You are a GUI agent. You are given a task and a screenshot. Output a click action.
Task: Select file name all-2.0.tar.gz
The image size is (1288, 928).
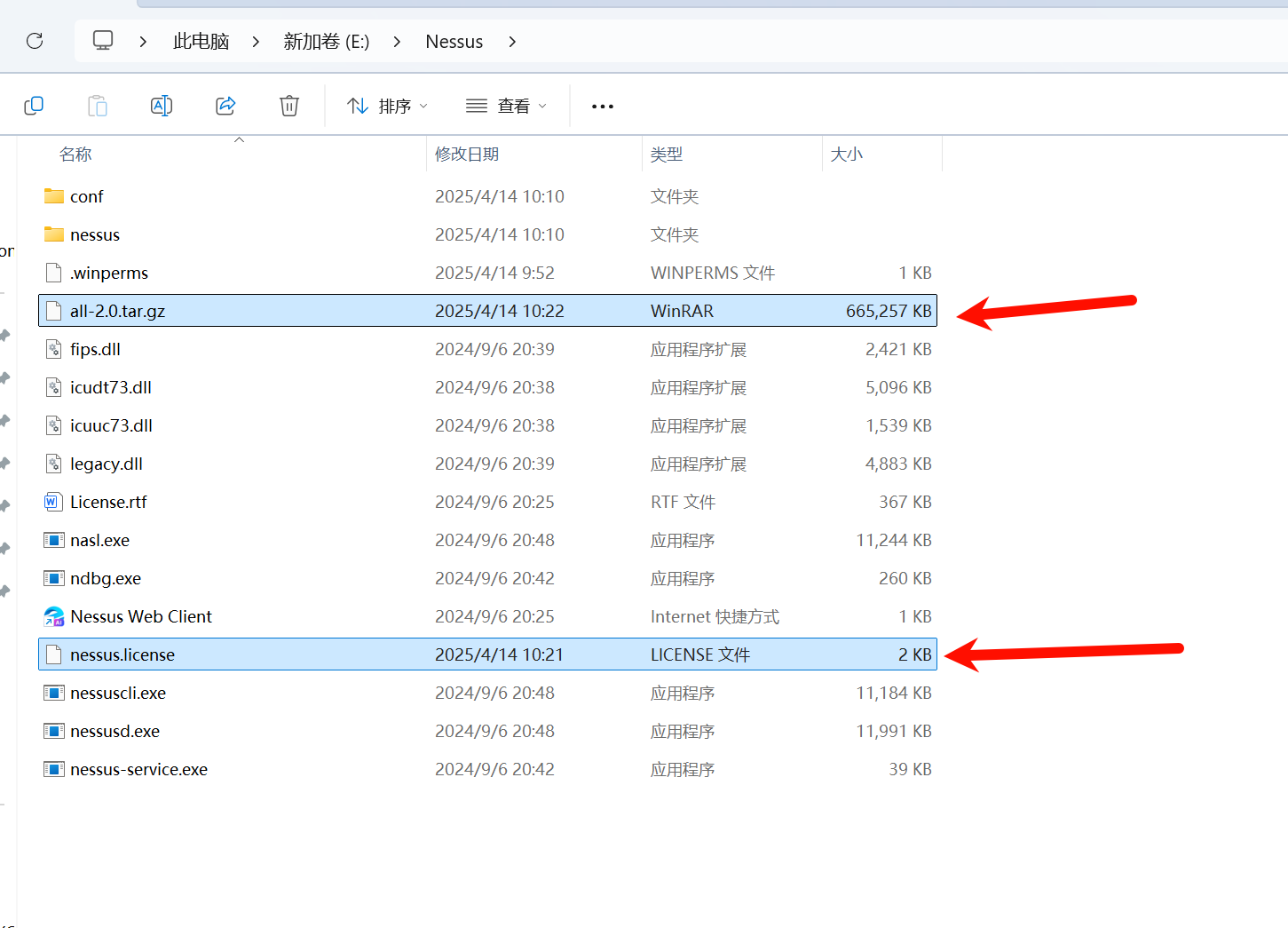pos(118,311)
